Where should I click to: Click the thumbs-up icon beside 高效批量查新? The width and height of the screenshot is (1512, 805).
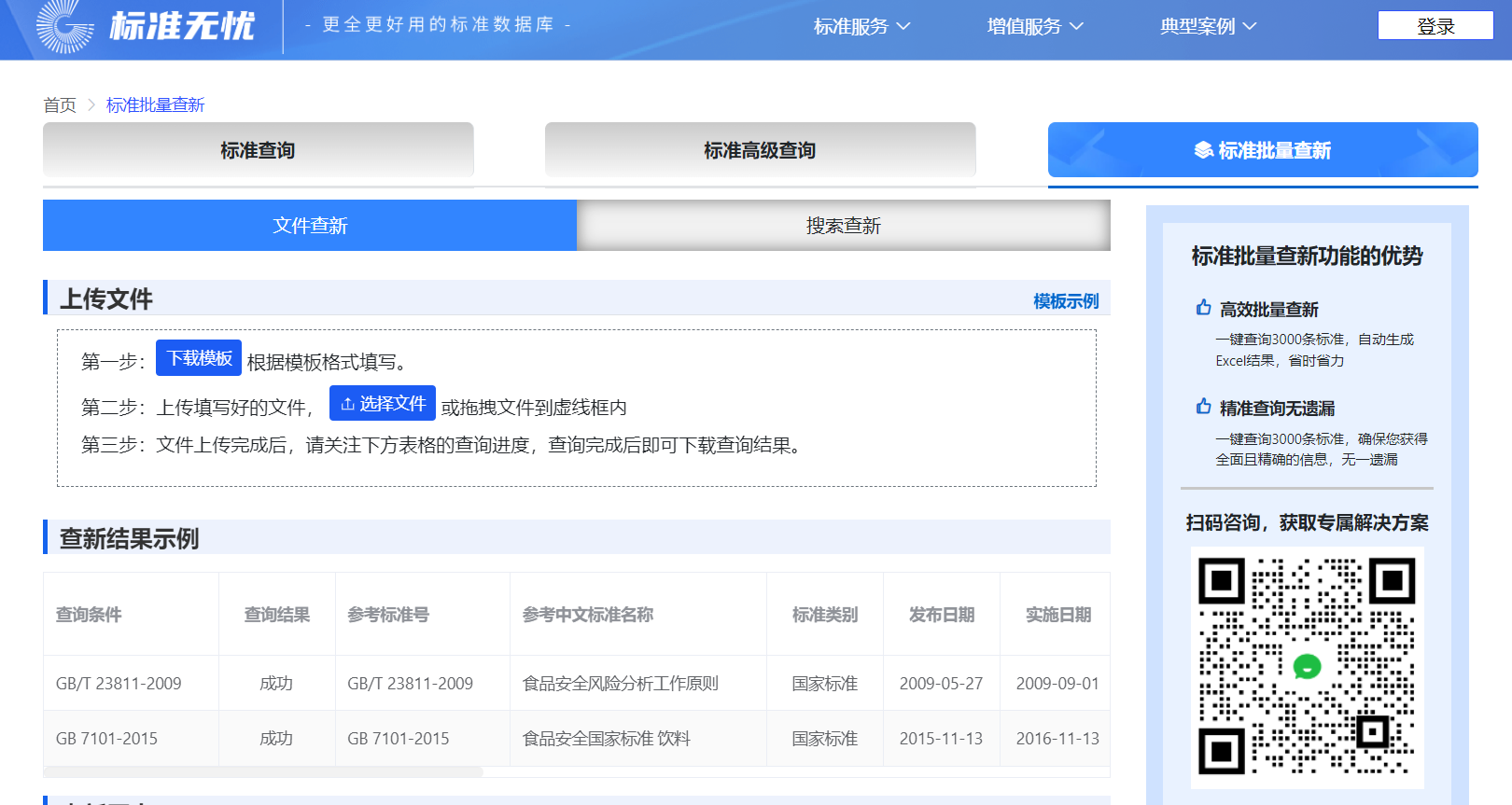click(x=1204, y=308)
